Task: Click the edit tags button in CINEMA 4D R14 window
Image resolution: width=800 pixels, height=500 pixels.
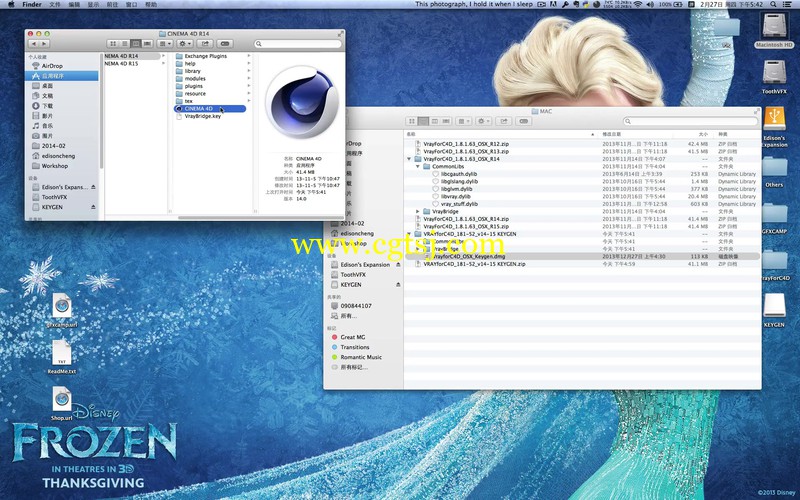Action: point(225,44)
